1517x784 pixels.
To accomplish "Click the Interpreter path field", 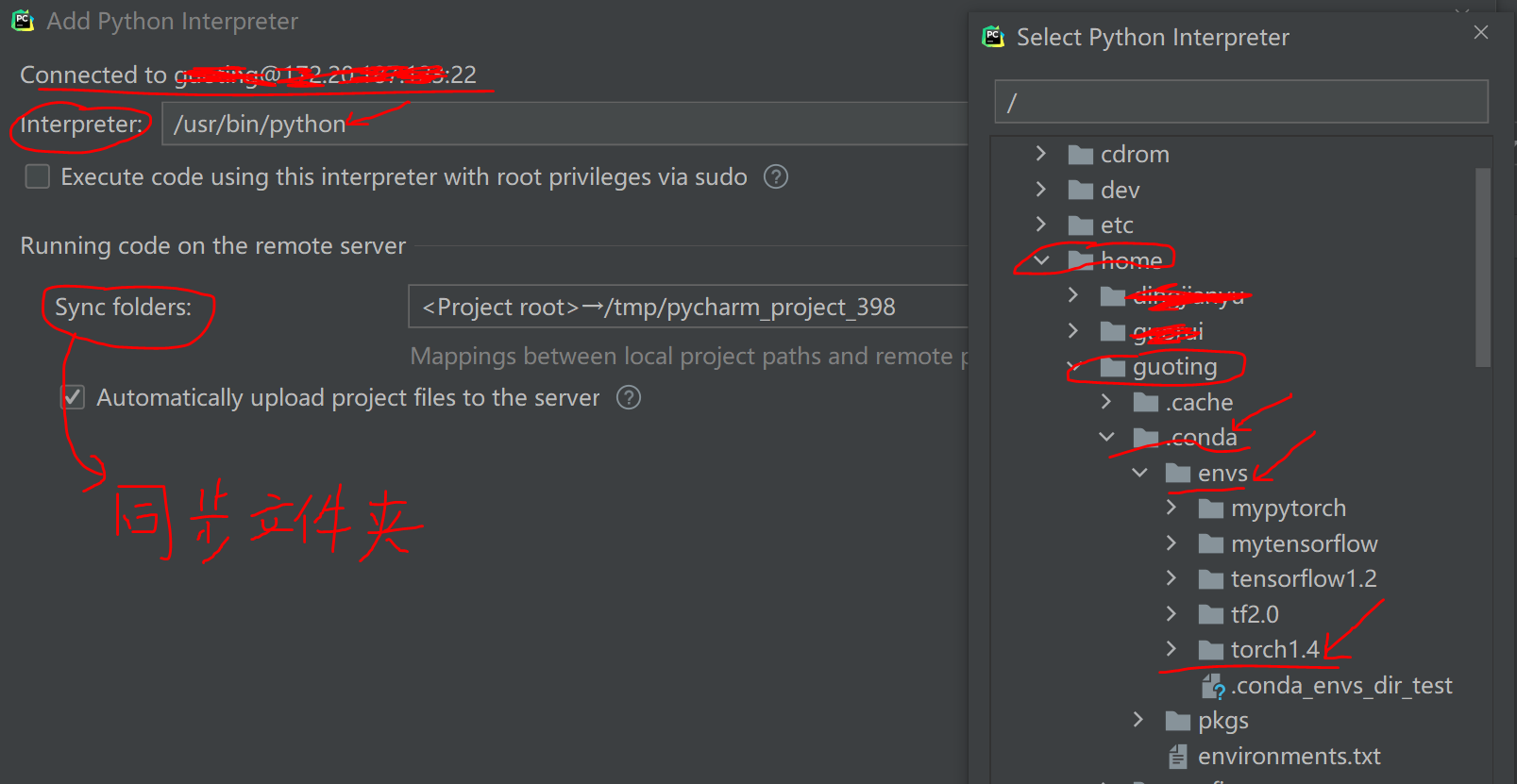I will 565,124.
